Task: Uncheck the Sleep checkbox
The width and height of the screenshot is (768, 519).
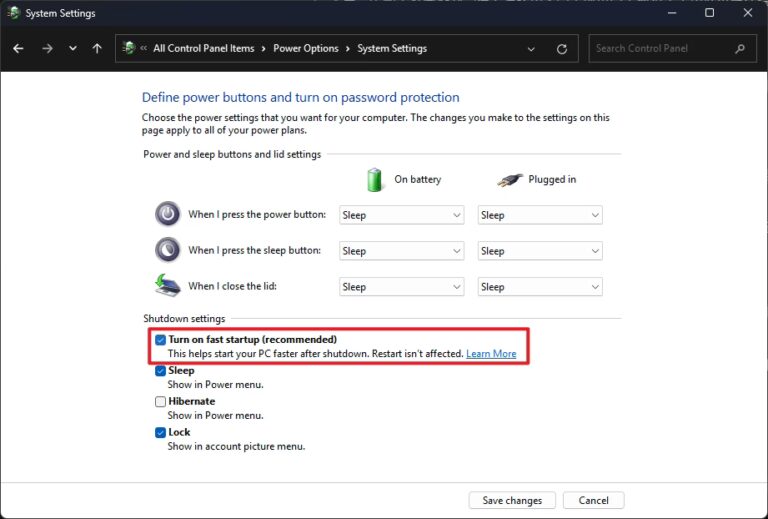Action: pos(160,371)
